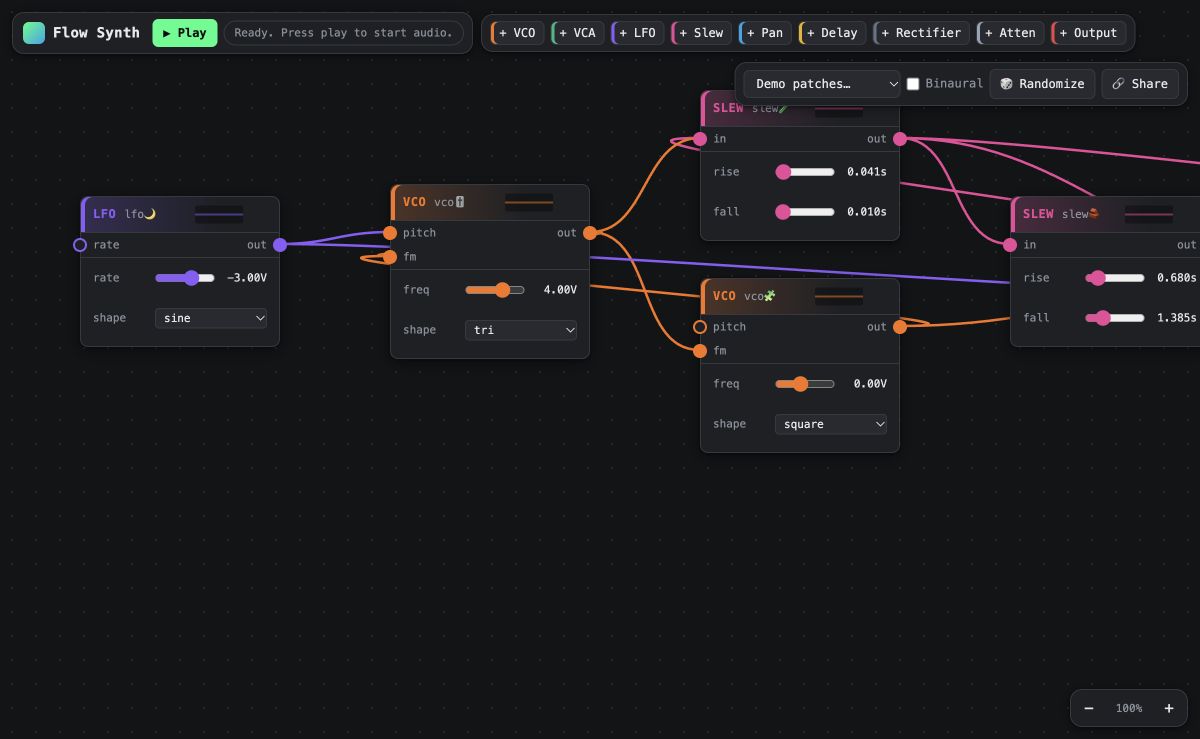Click the Share link button

[x=1140, y=84]
